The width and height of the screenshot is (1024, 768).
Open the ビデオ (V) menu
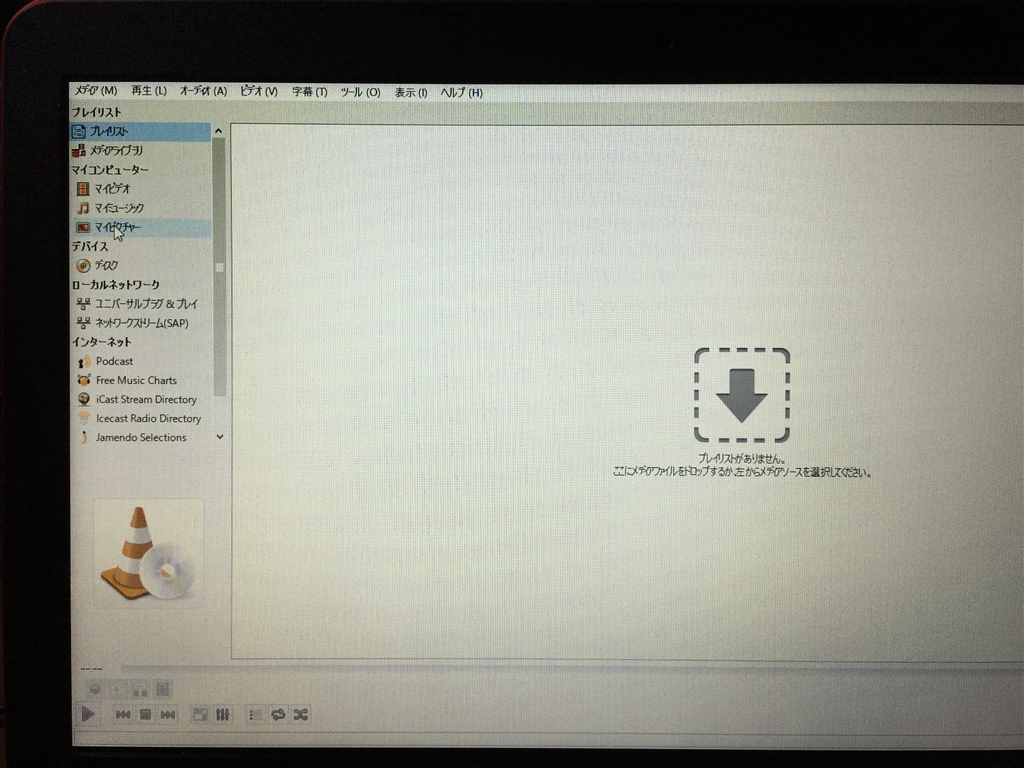tap(259, 91)
